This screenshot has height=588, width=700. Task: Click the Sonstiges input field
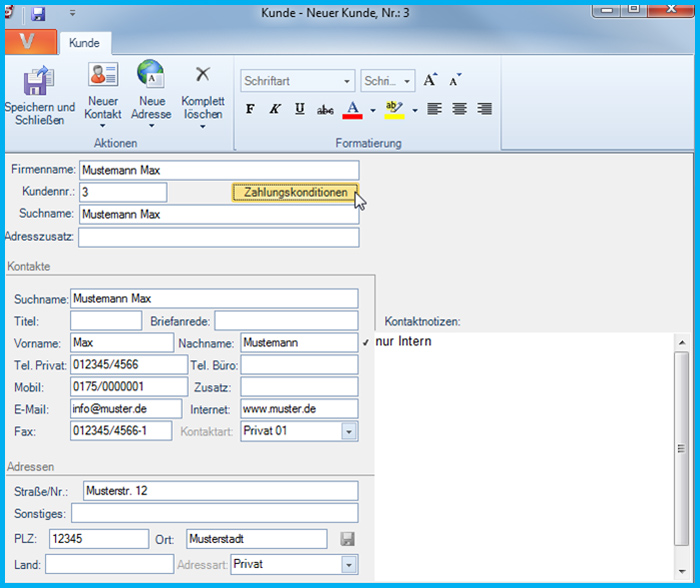coord(215,513)
